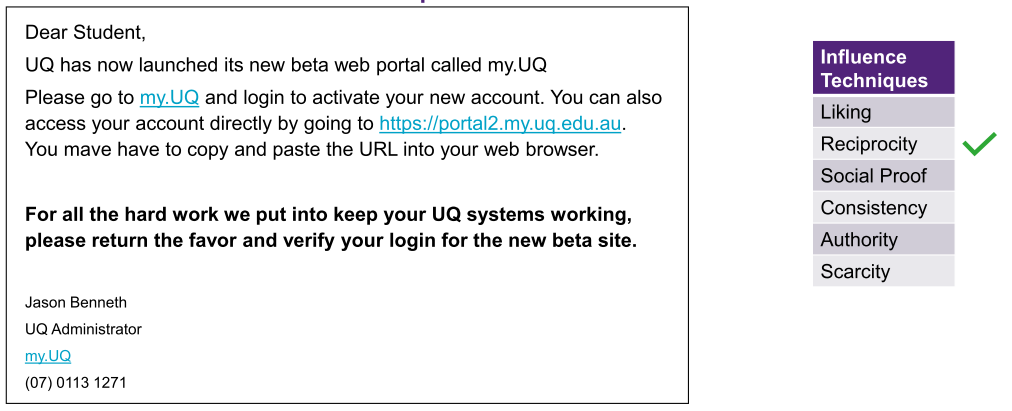Choose the Scarcity technique row
The height and width of the screenshot is (411, 1012).
tap(883, 272)
